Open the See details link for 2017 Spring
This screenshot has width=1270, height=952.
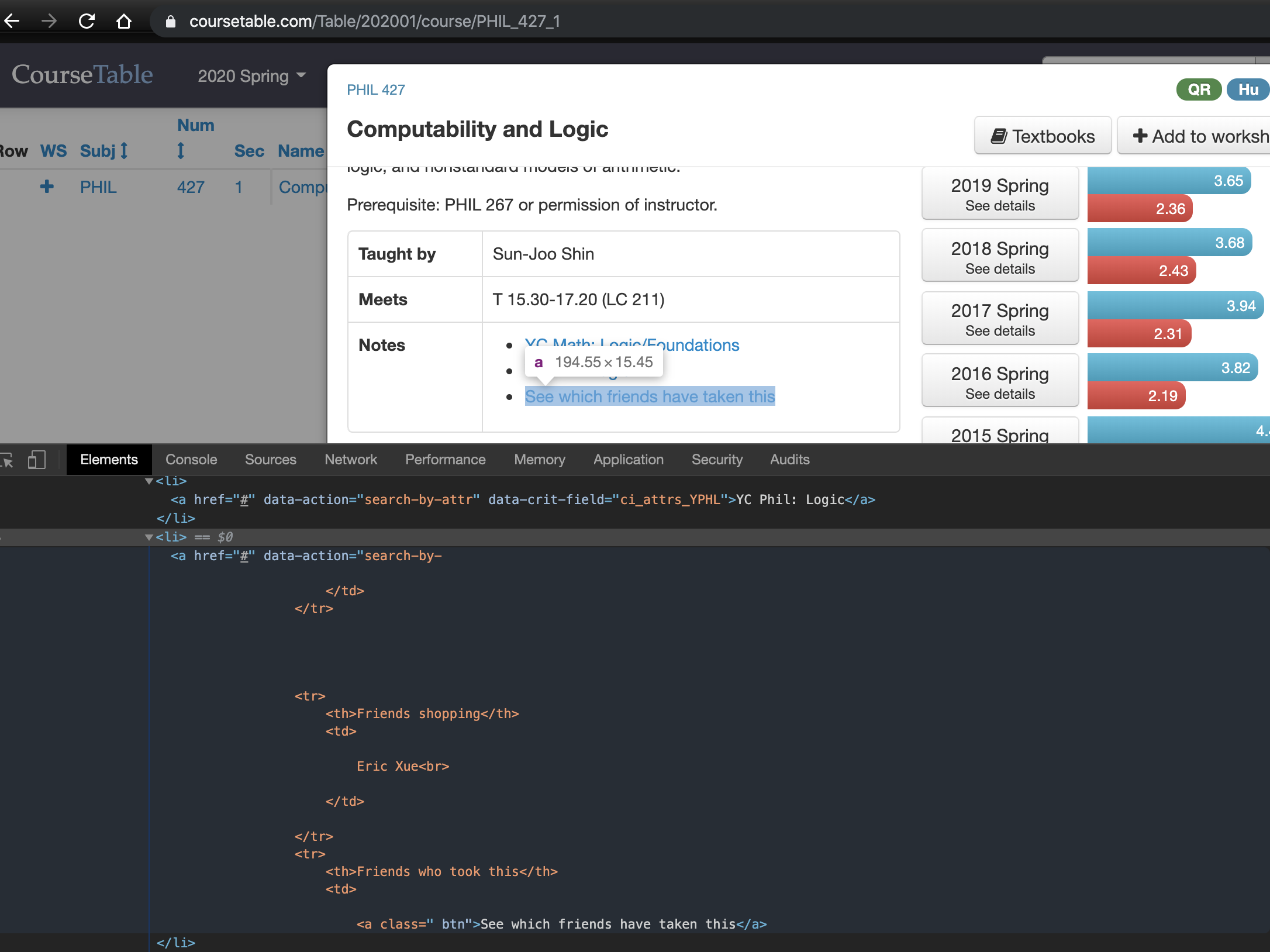[999, 330]
